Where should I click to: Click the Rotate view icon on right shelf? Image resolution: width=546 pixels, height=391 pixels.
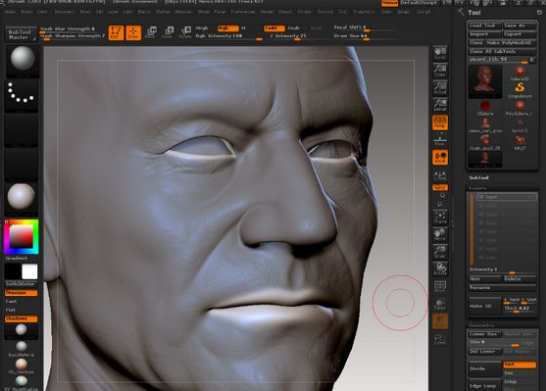(440, 269)
